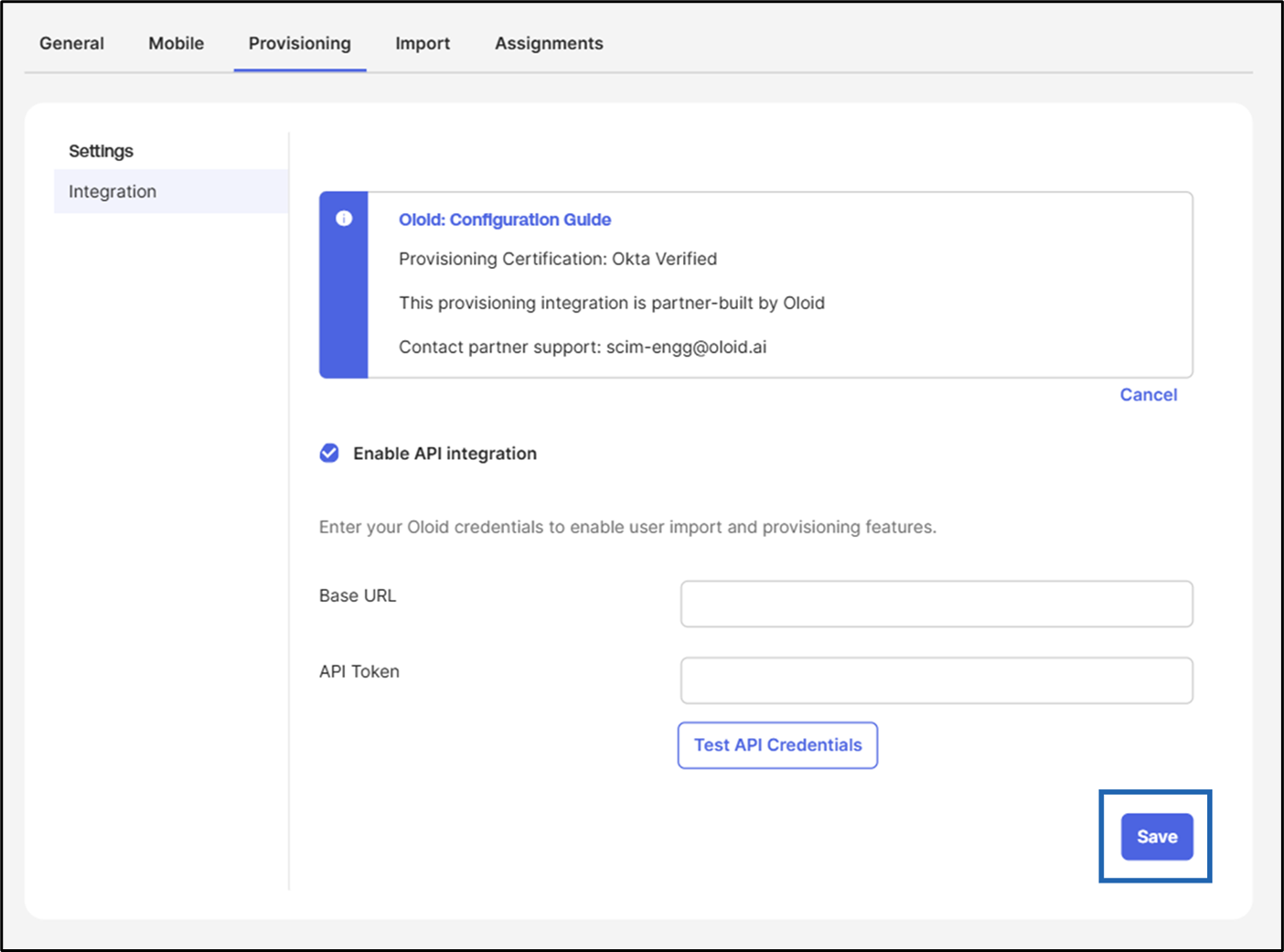Click the 'Provisioning Certification: Okta Verified' text
Viewport: 1284px width, 952px height.
pos(558,259)
